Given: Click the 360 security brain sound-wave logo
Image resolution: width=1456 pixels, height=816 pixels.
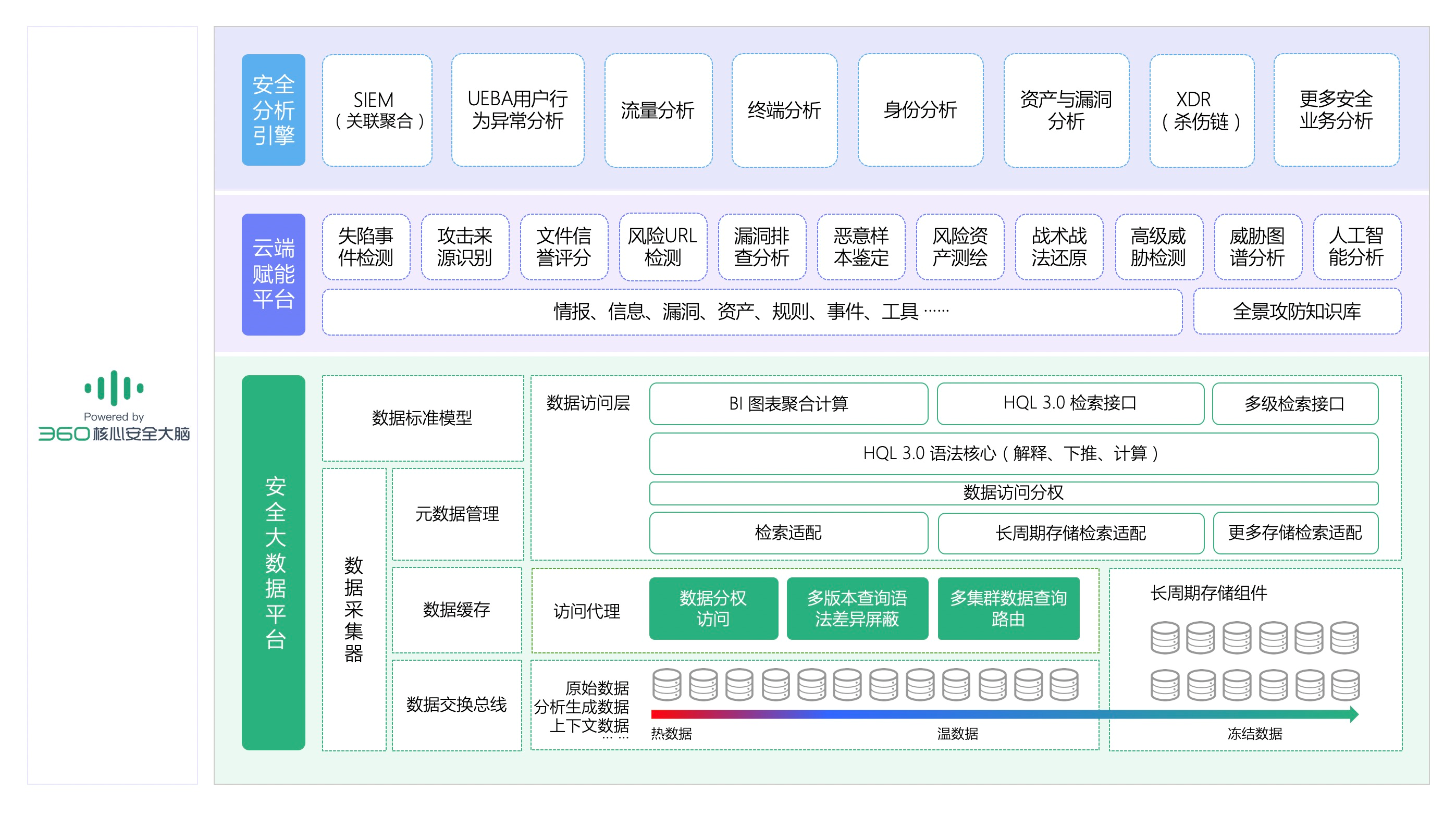Looking at the screenshot, I should [114, 388].
